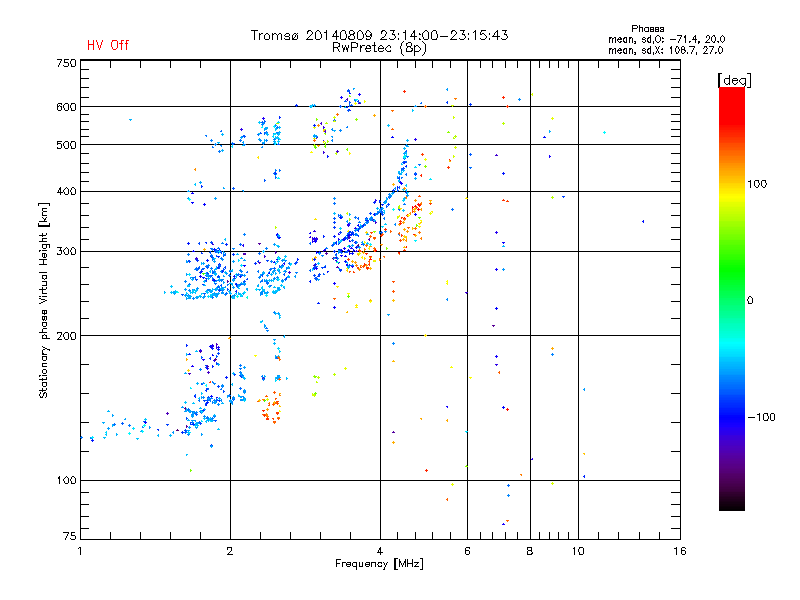Select the Tromsø date-time title
Image resolution: width=800 pixels, height=600 pixels.
[x=379, y=35]
